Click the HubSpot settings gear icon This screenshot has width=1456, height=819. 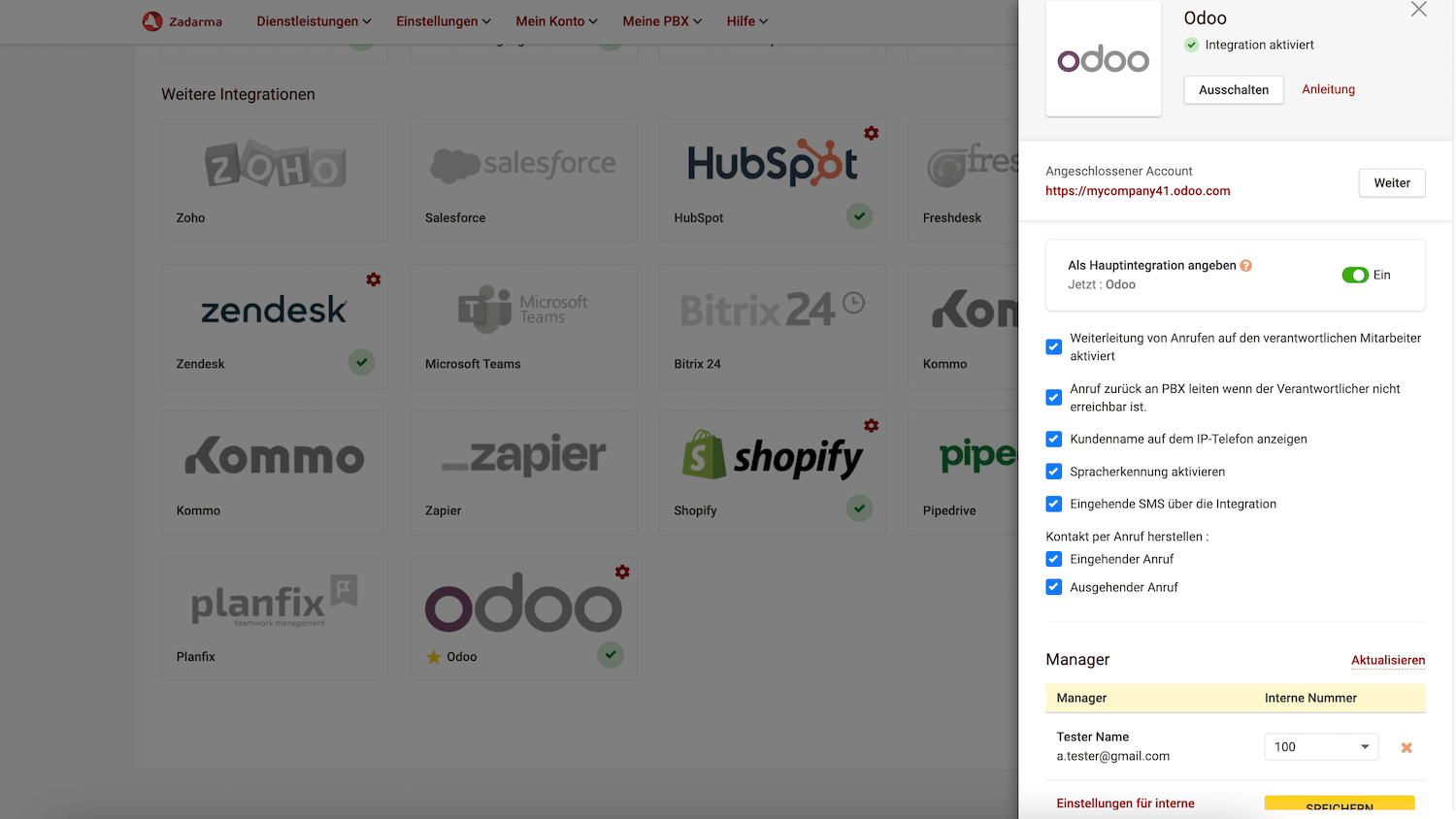point(872,133)
